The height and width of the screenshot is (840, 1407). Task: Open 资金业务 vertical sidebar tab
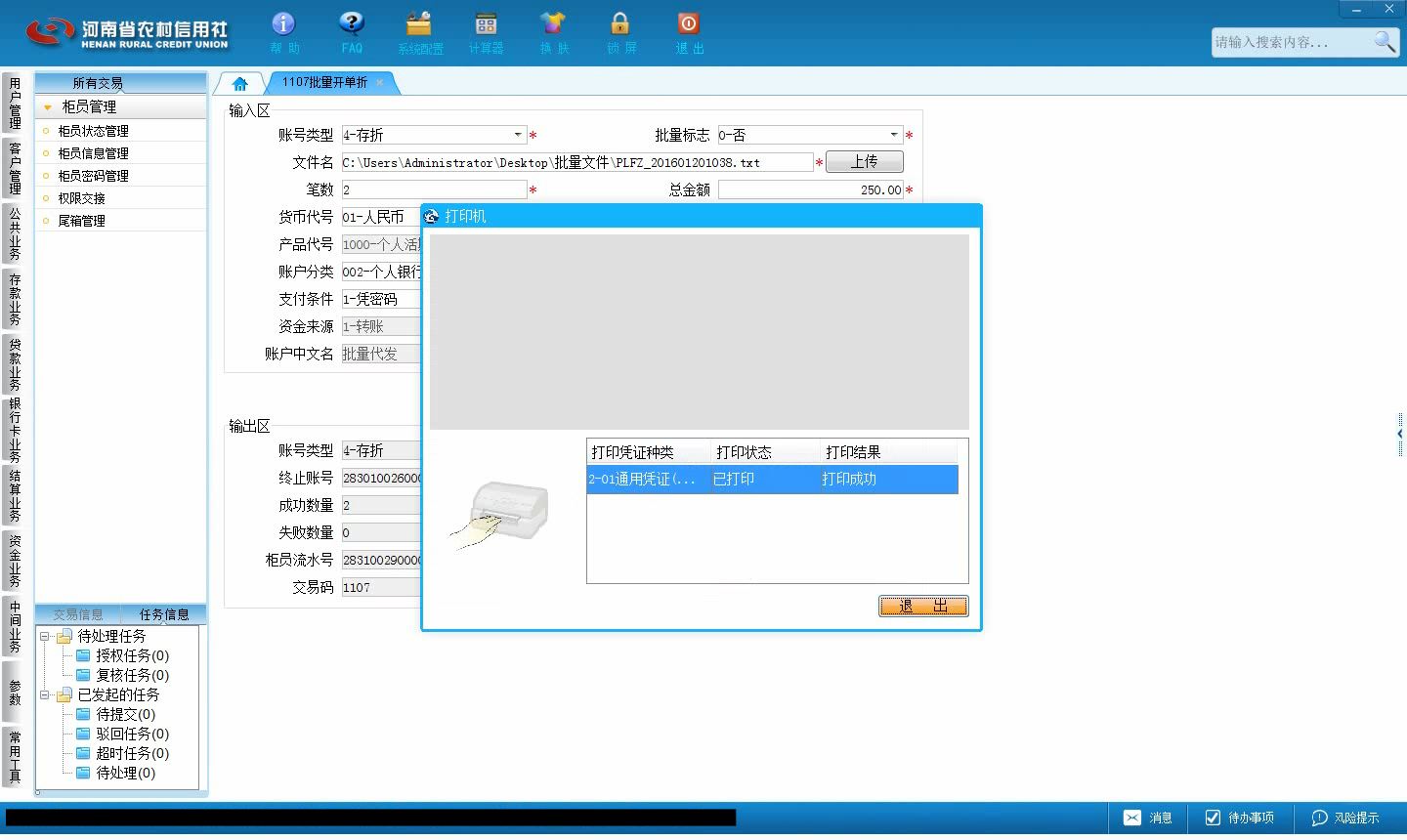[x=14, y=561]
